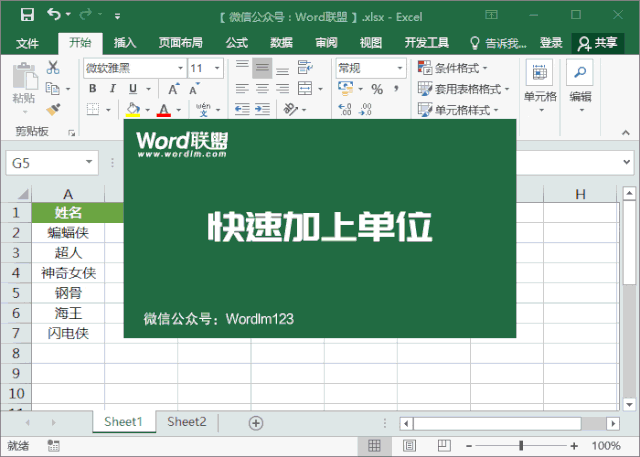Switch to 审阅 Review tab
Viewport: 640px width, 457px height.
(326, 43)
